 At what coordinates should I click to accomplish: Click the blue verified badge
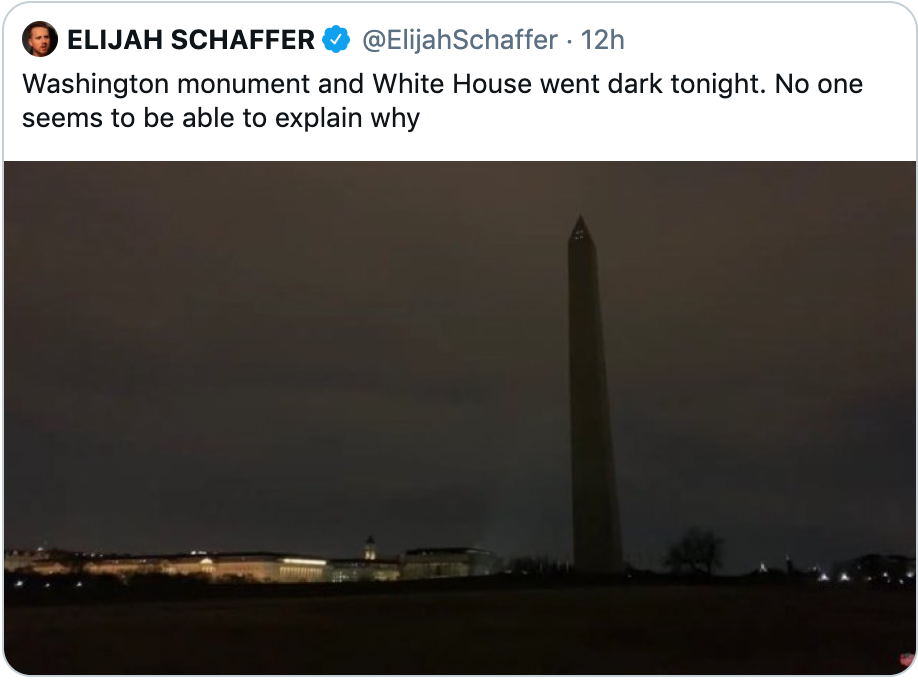tap(336, 40)
